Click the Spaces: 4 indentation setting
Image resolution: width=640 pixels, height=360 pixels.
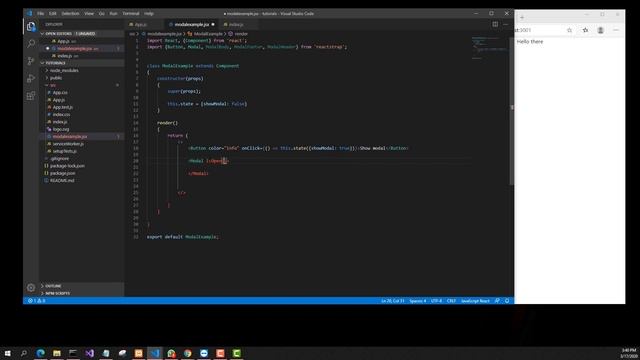tap(418, 301)
